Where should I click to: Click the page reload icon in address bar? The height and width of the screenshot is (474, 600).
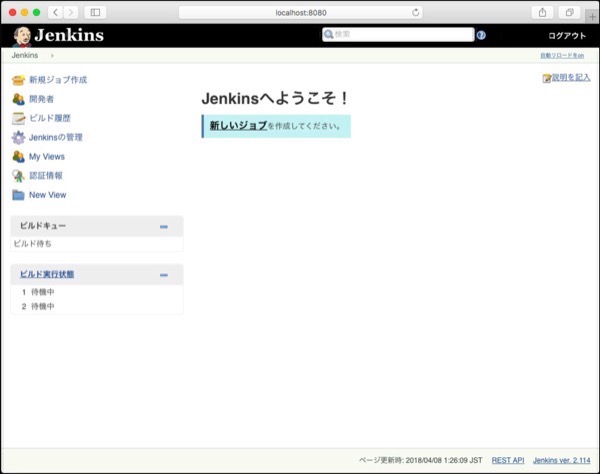click(416, 13)
